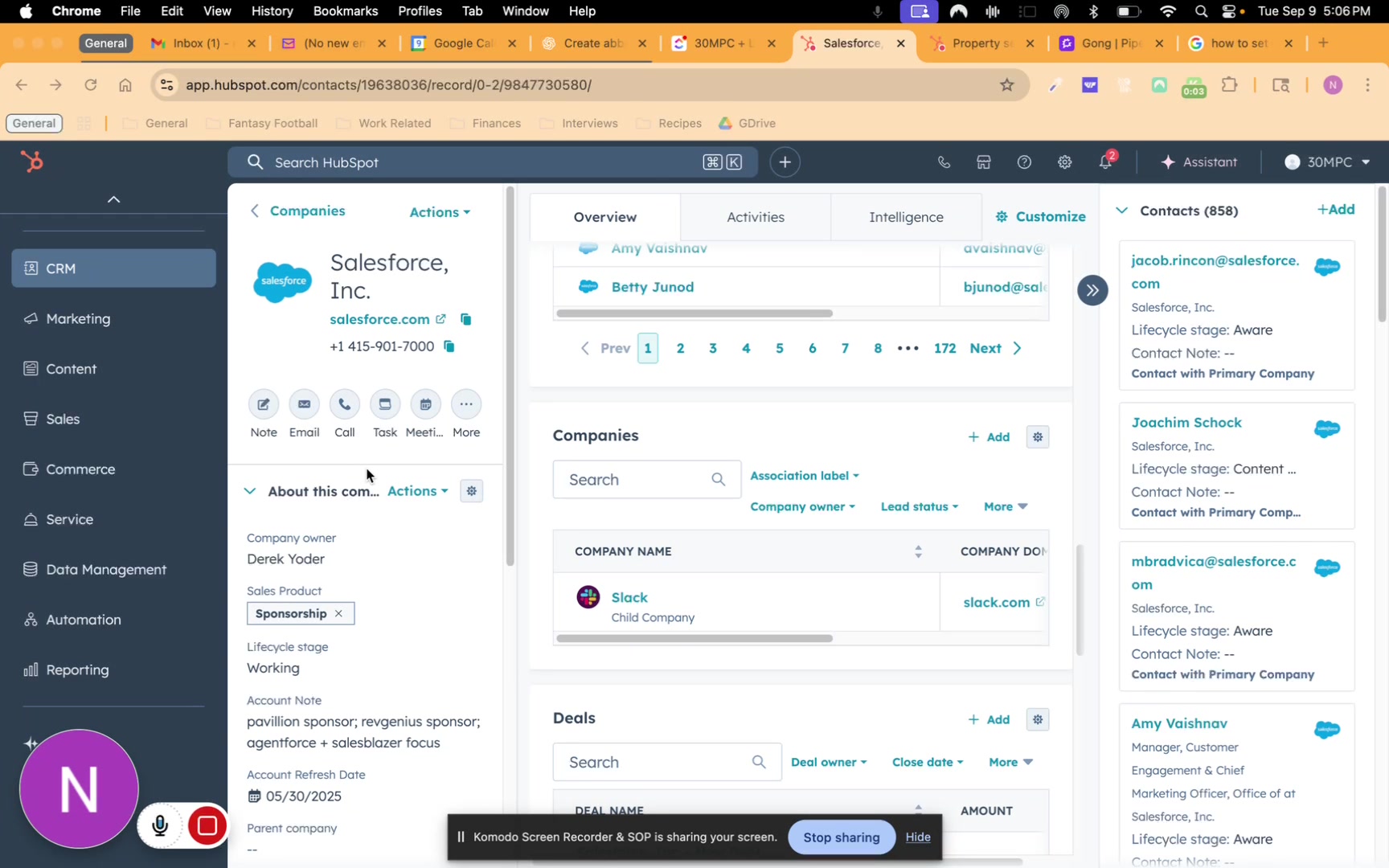Open the Slack child company record
This screenshot has width=1389, height=868.
(x=629, y=598)
